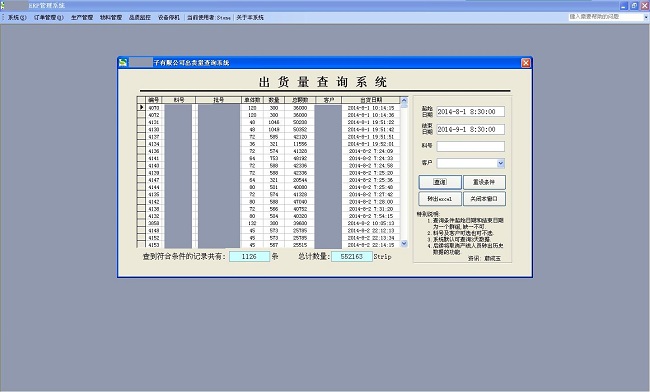Expand the 客户 customer combo box
The height and width of the screenshot is (392, 650).
pyautogui.click(x=500, y=163)
